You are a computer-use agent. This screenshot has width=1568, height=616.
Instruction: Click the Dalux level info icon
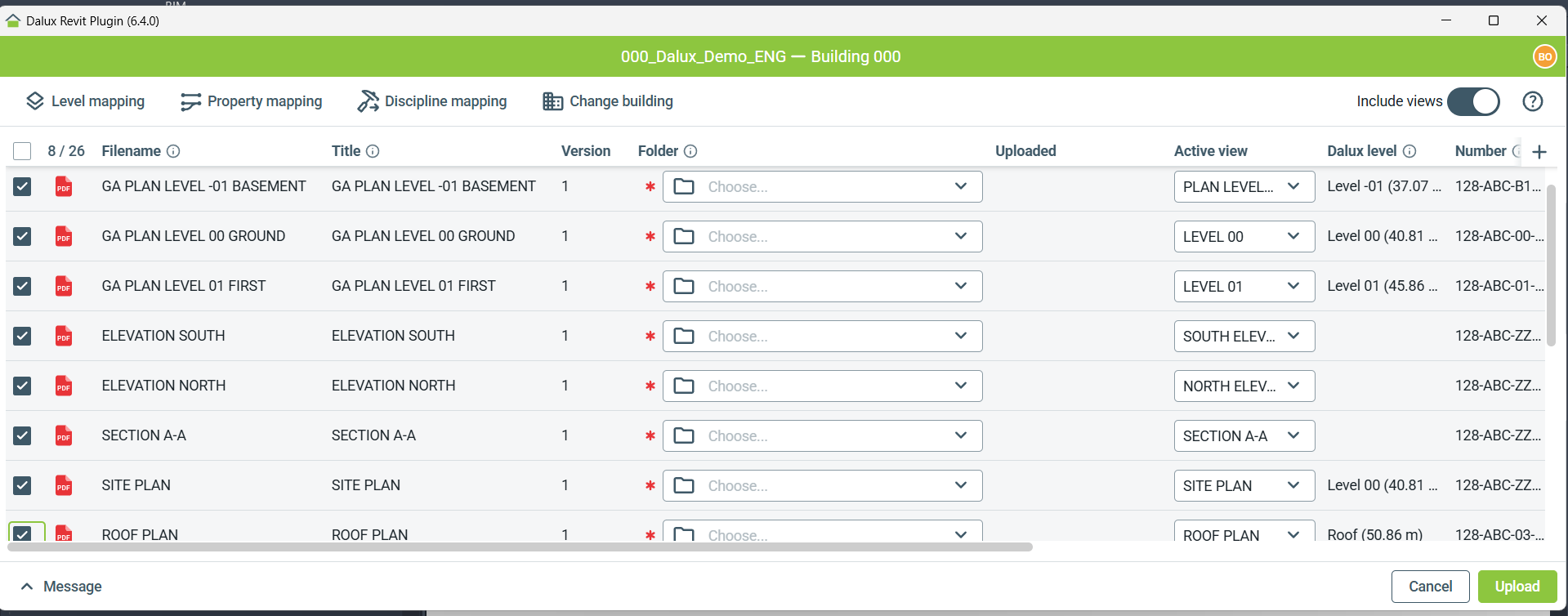pos(1409,151)
